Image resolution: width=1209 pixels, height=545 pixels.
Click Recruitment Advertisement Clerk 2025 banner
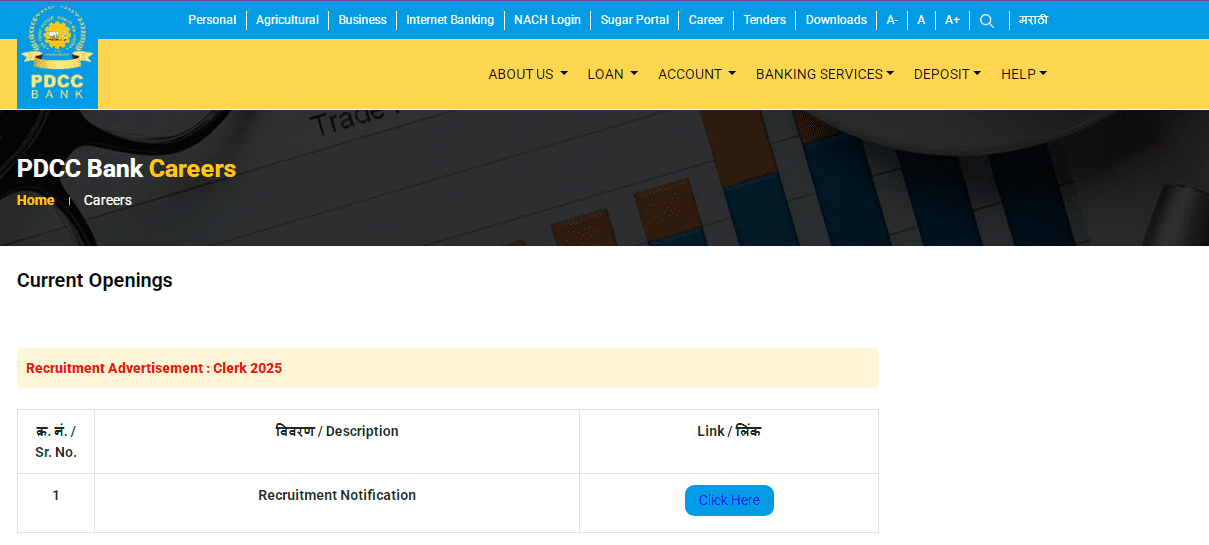pyautogui.click(x=154, y=368)
